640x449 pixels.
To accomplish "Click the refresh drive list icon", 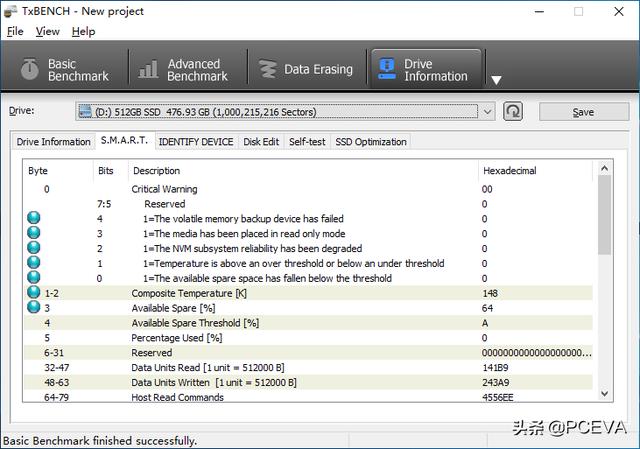I will tap(513, 111).
